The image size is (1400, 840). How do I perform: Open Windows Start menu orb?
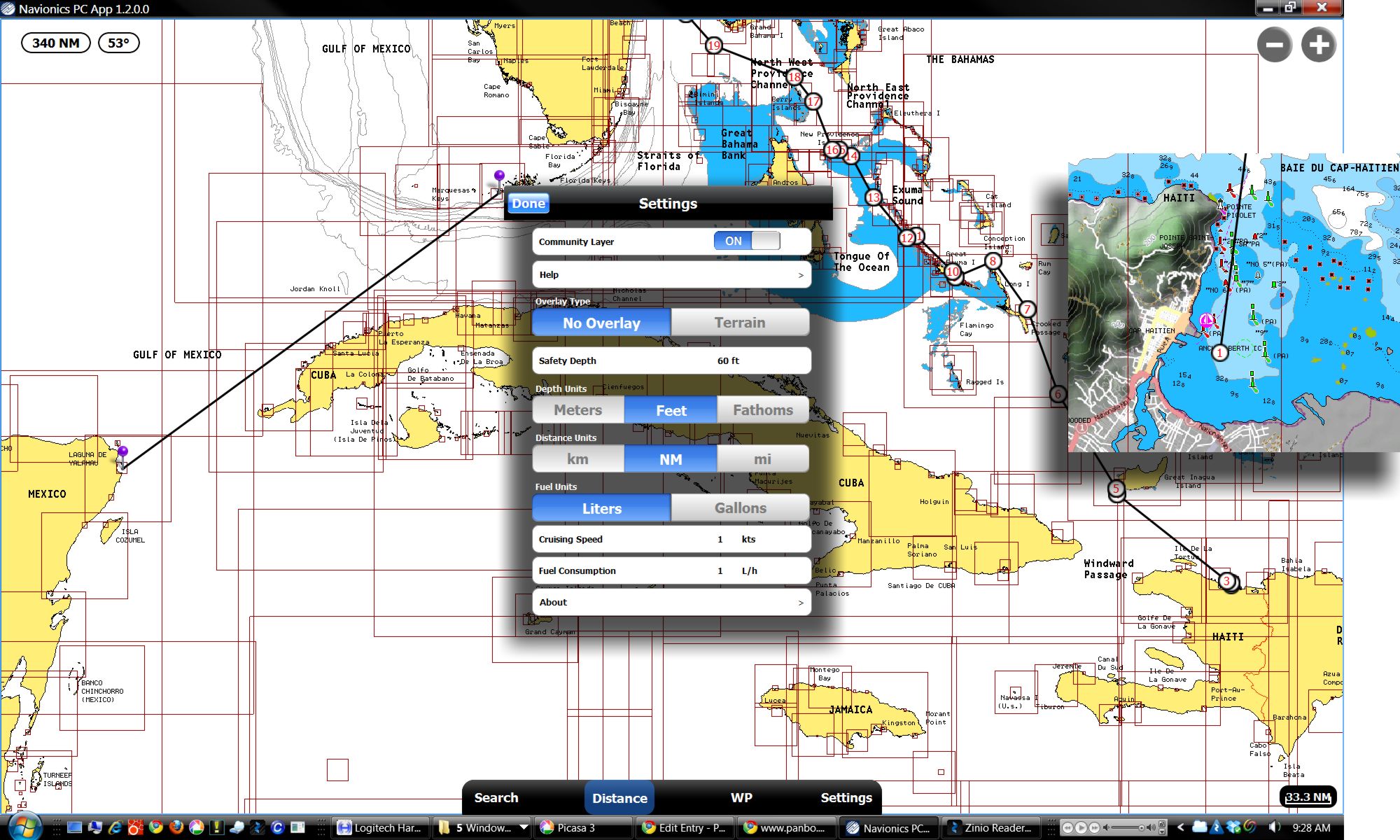coord(25,827)
